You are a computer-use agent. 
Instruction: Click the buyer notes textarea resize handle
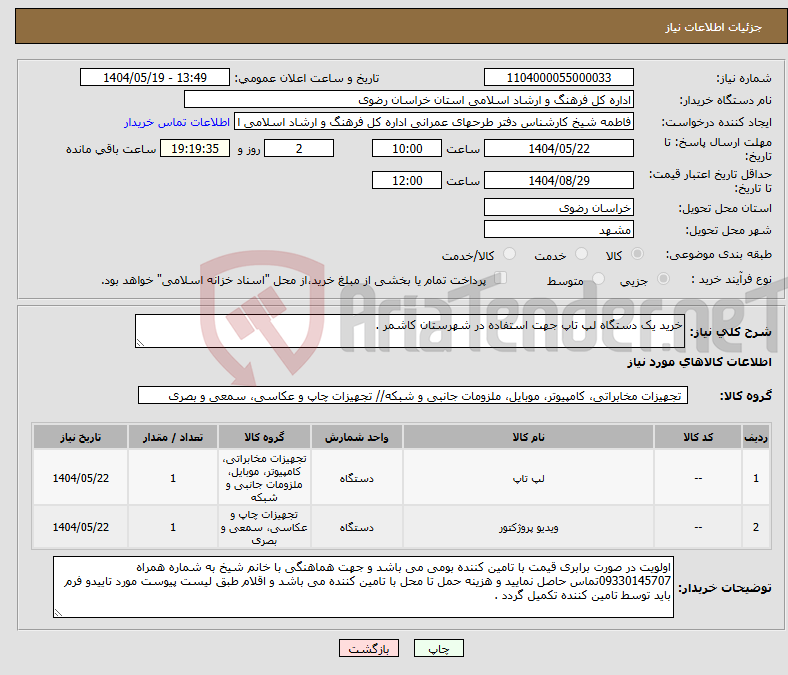tap(58, 613)
